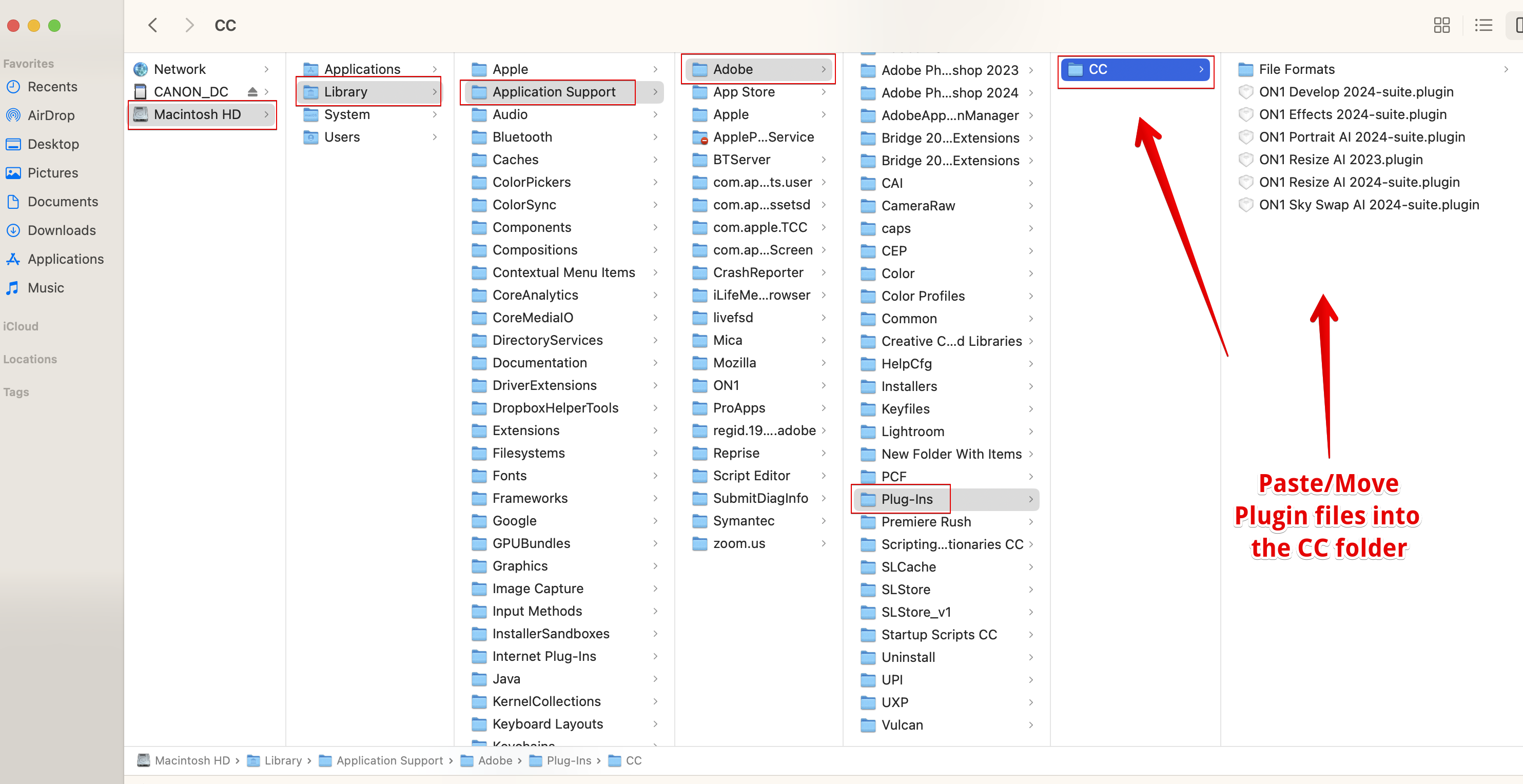Select the Users folder
Screen dimensions: 1523x784
342,136
